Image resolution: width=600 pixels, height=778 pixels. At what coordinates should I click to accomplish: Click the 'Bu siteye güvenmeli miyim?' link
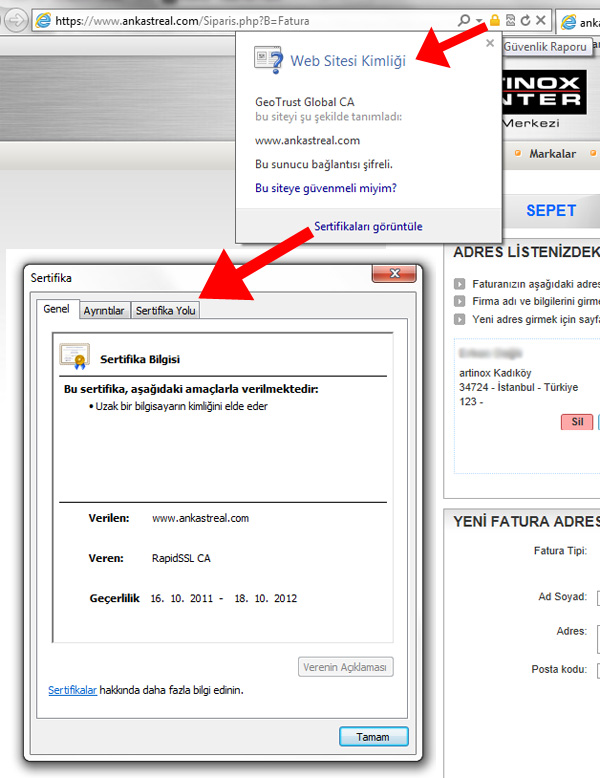tap(326, 188)
